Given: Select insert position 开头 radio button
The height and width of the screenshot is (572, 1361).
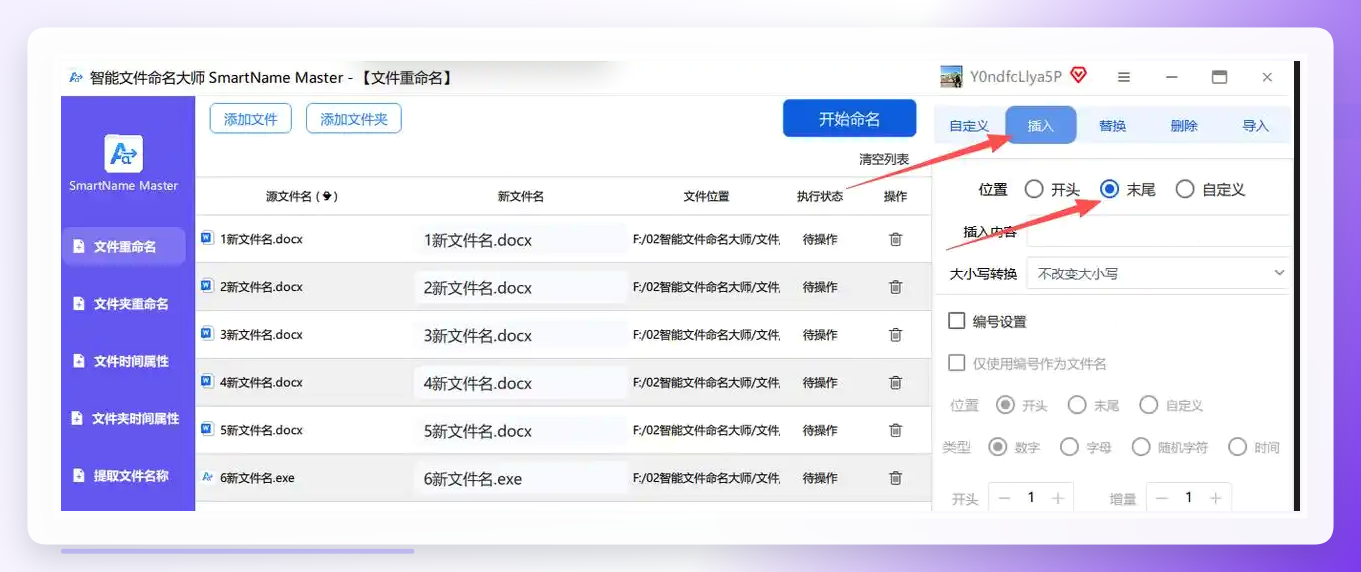Looking at the screenshot, I should 1034,189.
